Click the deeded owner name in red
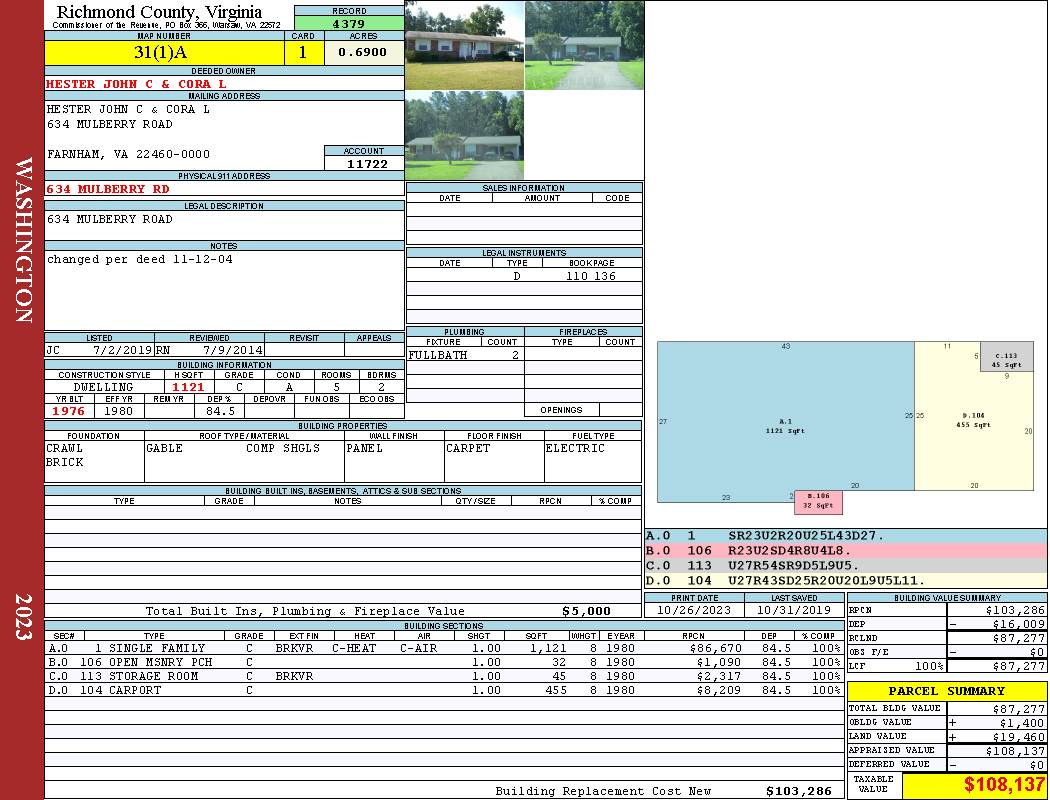The height and width of the screenshot is (800, 1050). pyautogui.click(x=136, y=84)
